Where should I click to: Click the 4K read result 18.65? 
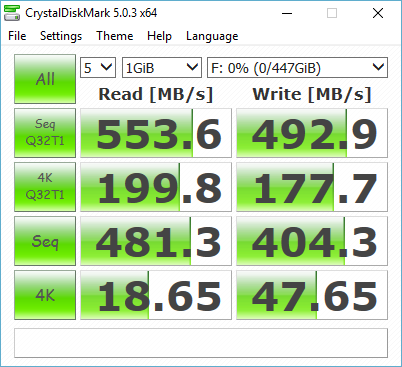(x=156, y=295)
